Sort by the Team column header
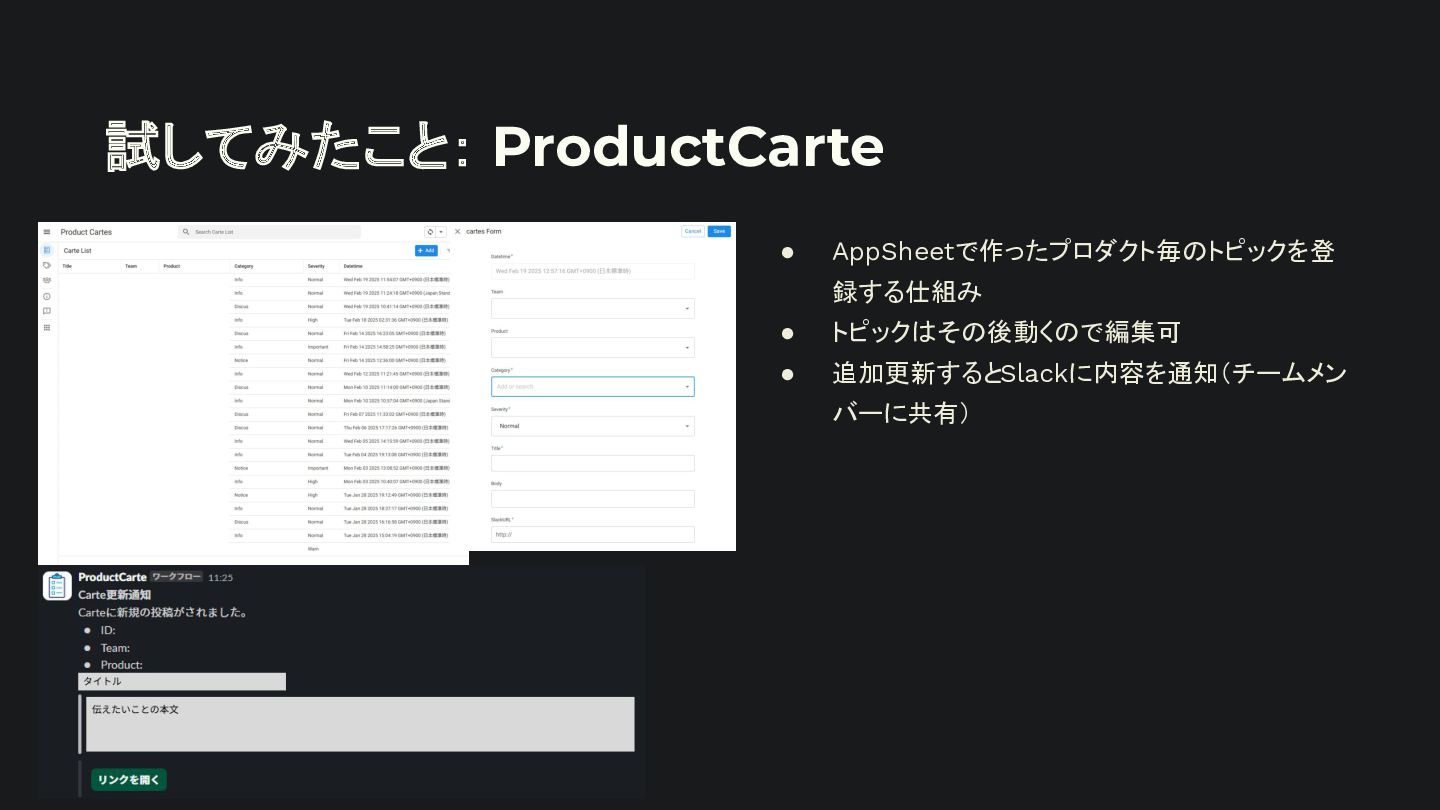 131,266
